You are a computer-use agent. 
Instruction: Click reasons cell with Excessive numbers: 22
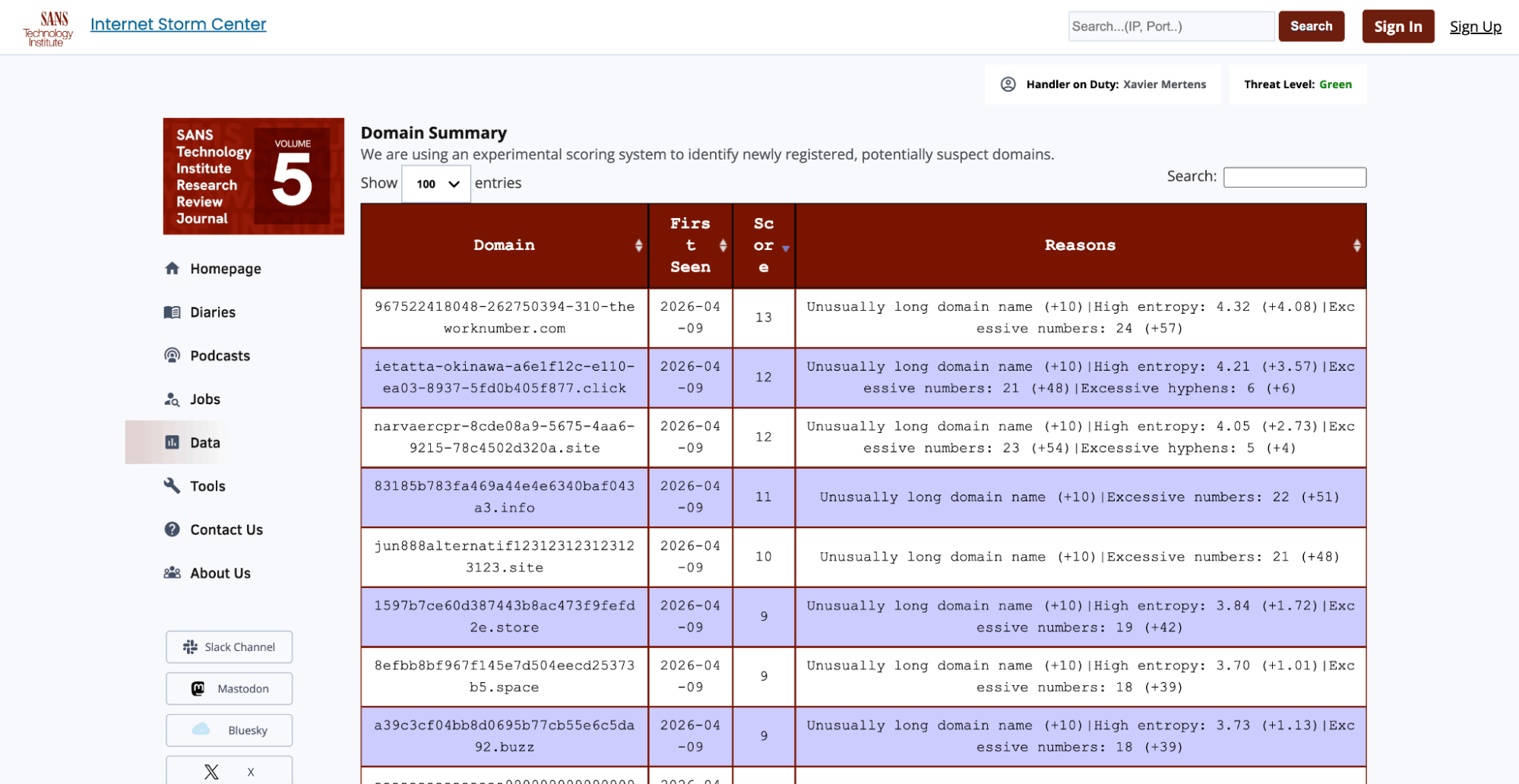1081,497
